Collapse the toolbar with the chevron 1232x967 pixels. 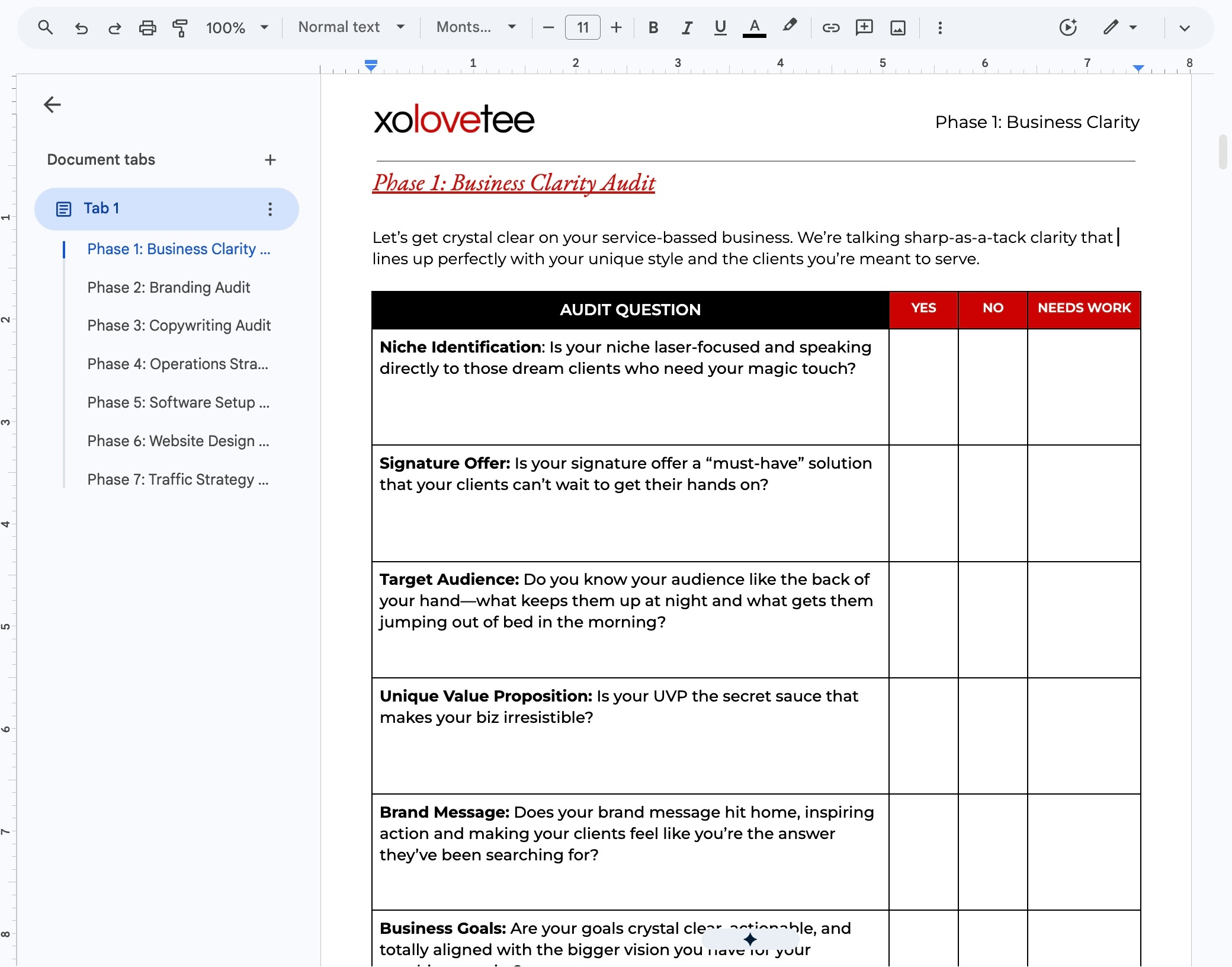click(1184, 28)
